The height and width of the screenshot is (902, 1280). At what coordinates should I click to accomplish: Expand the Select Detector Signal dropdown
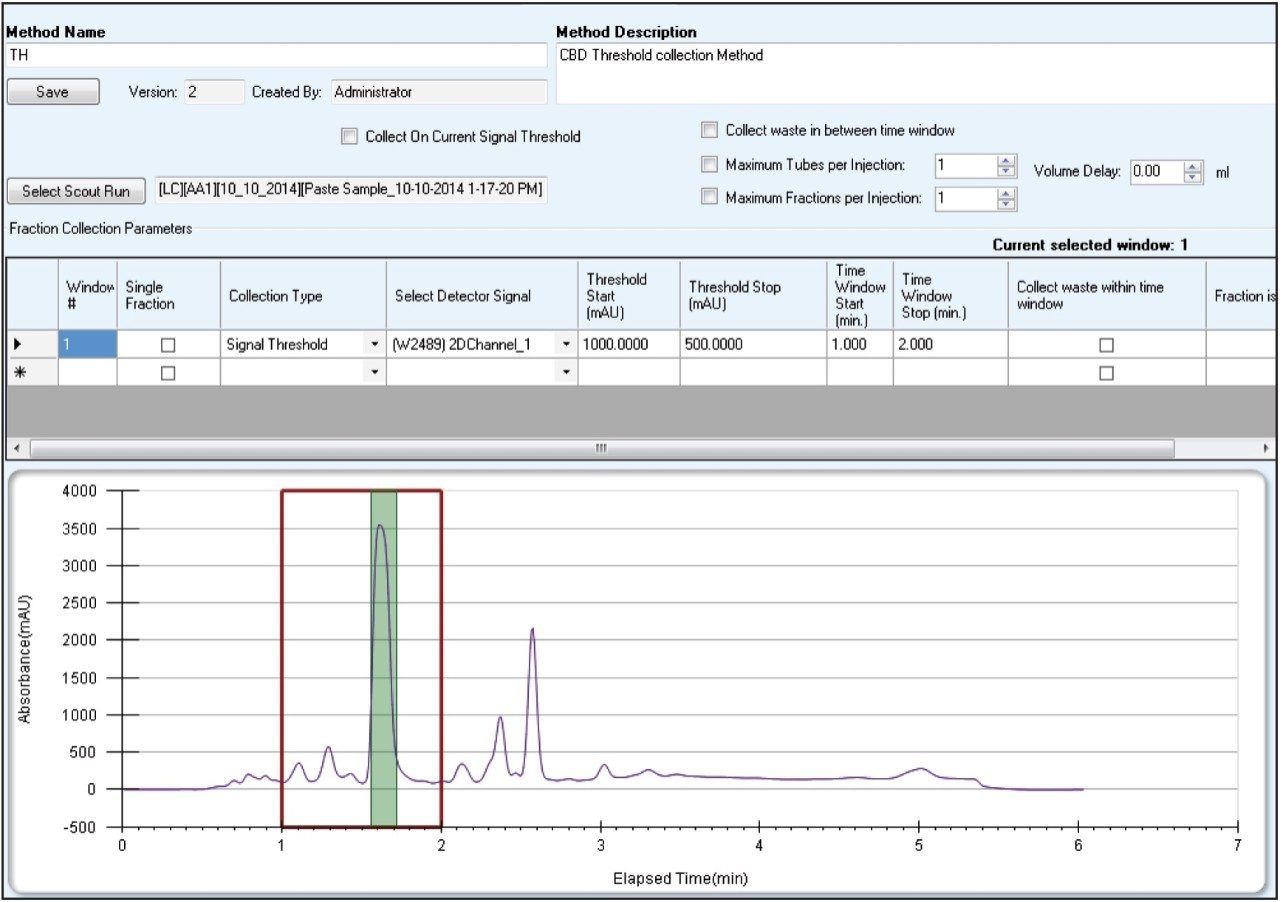(566, 345)
